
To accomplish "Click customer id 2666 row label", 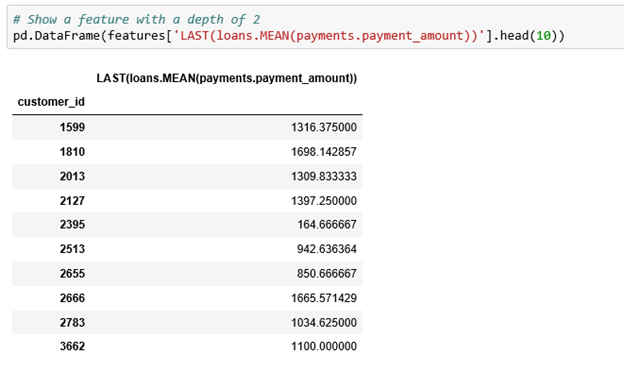I will pyautogui.click(x=72, y=298).
